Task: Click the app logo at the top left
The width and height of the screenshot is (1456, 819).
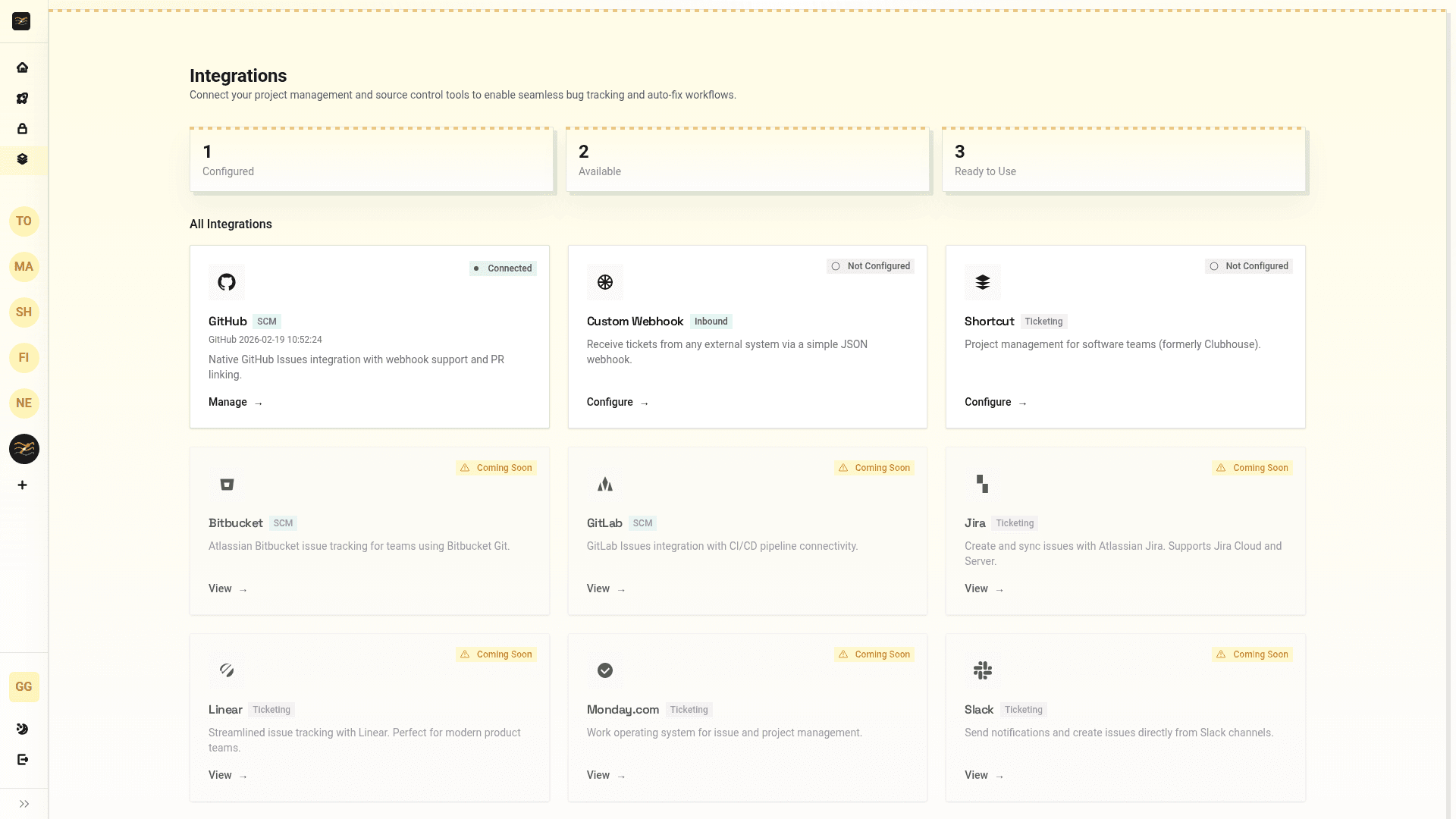Action: tap(20, 21)
